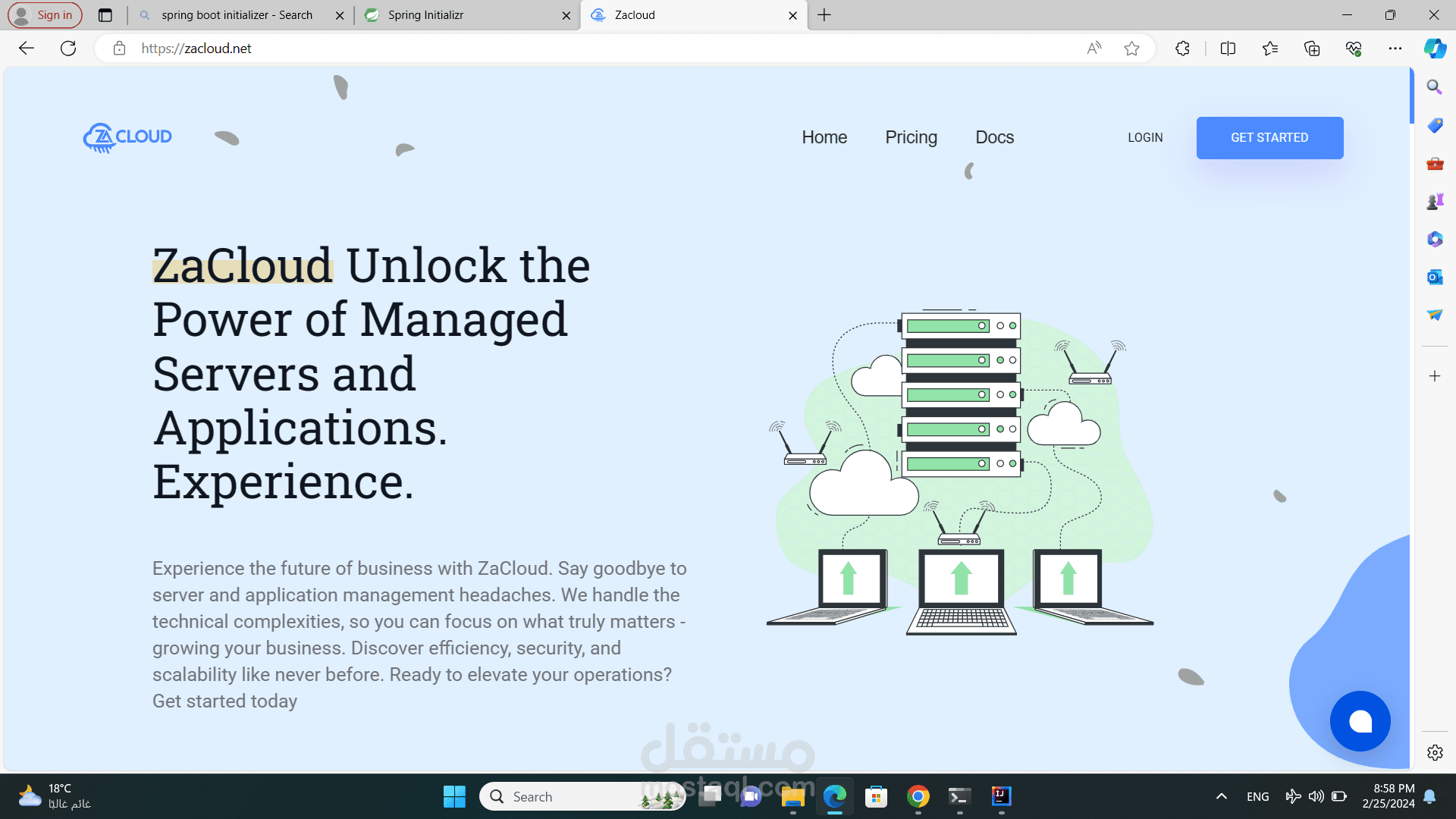The height and width of the screenshot is (819, 1456).
Task: Expand the hidden icons in system tray
Action: coord(1222,796)
